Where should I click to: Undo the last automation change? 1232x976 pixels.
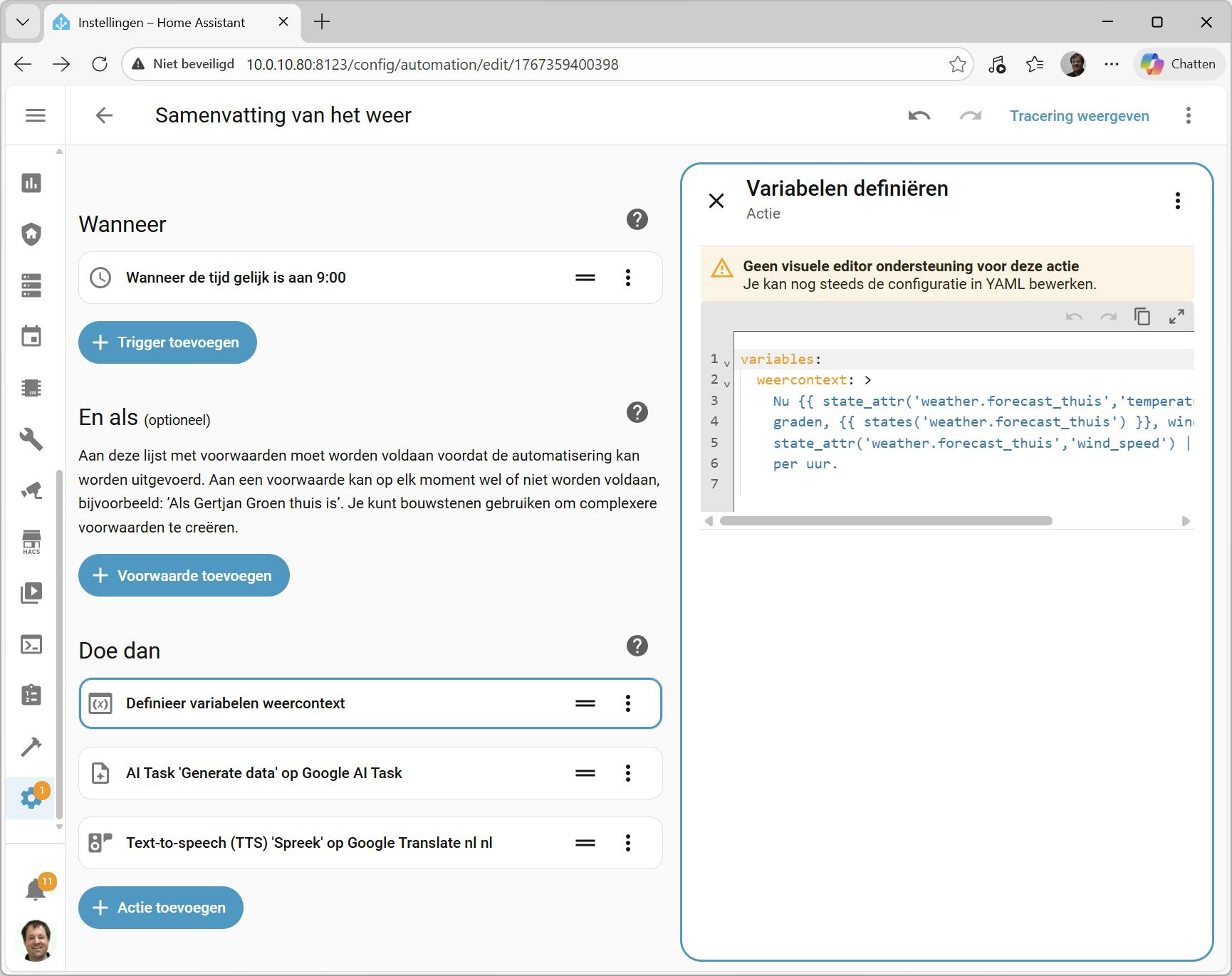919,116
